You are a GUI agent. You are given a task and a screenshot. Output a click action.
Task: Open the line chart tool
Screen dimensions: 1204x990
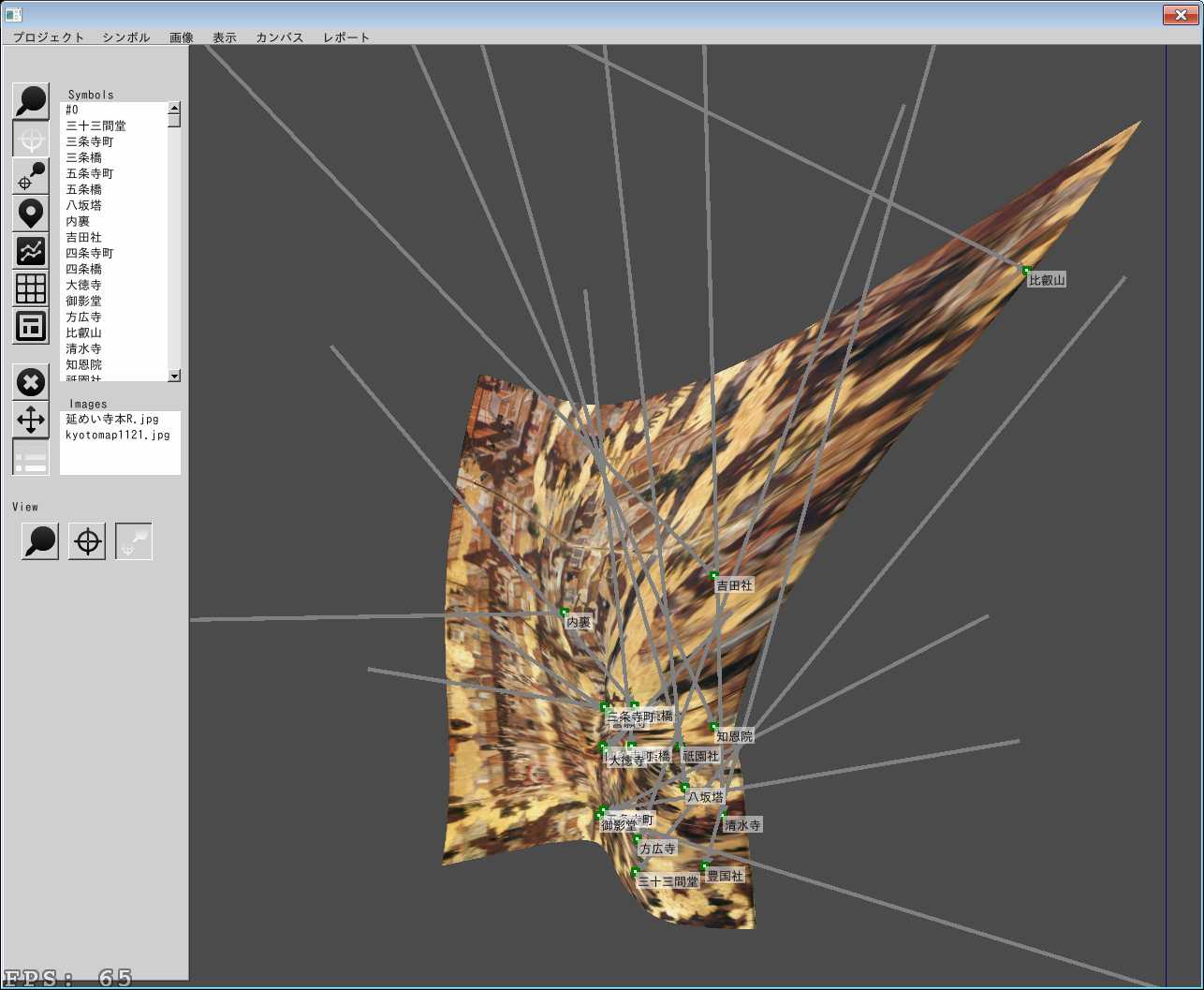pyautogui.click(x=31, y=251)
